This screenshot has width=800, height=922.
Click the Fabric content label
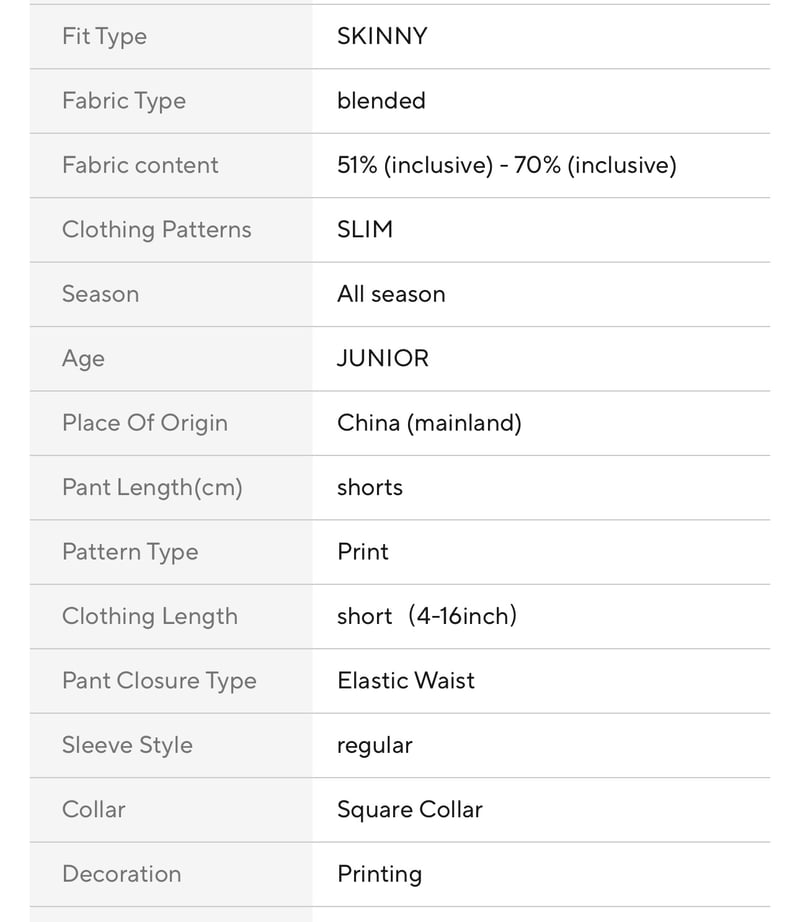tap(140, 165)
